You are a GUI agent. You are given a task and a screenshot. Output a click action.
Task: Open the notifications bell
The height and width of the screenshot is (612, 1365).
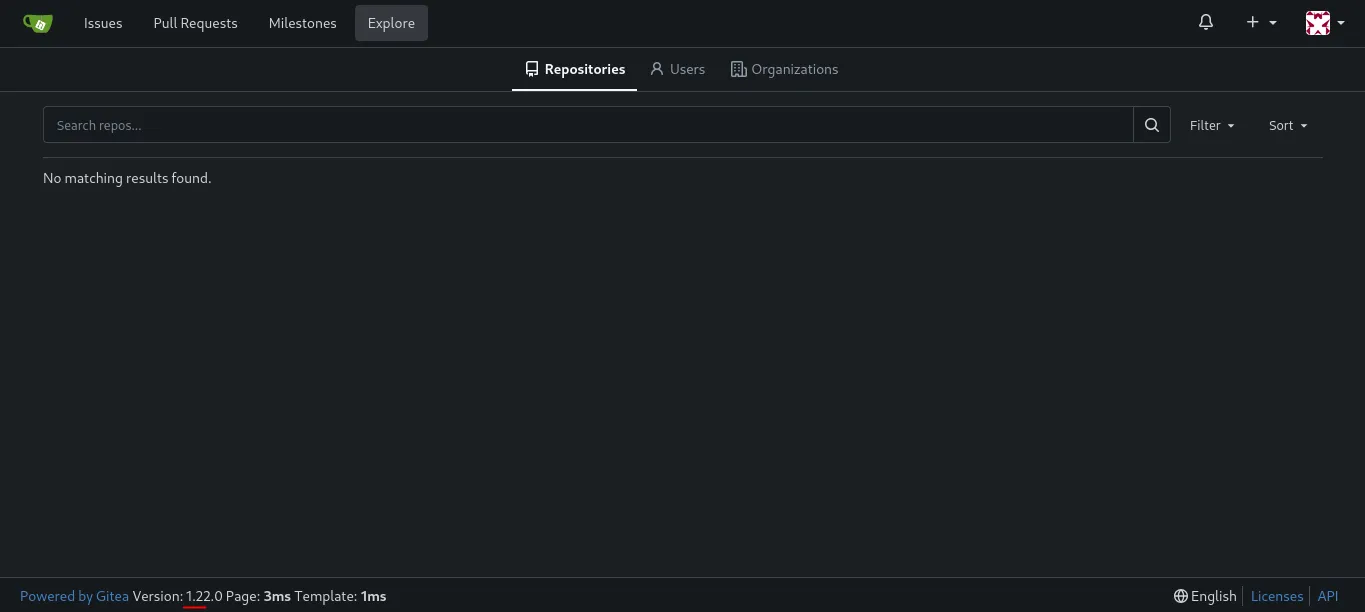pyautogui.click(x=1206, y=22)
